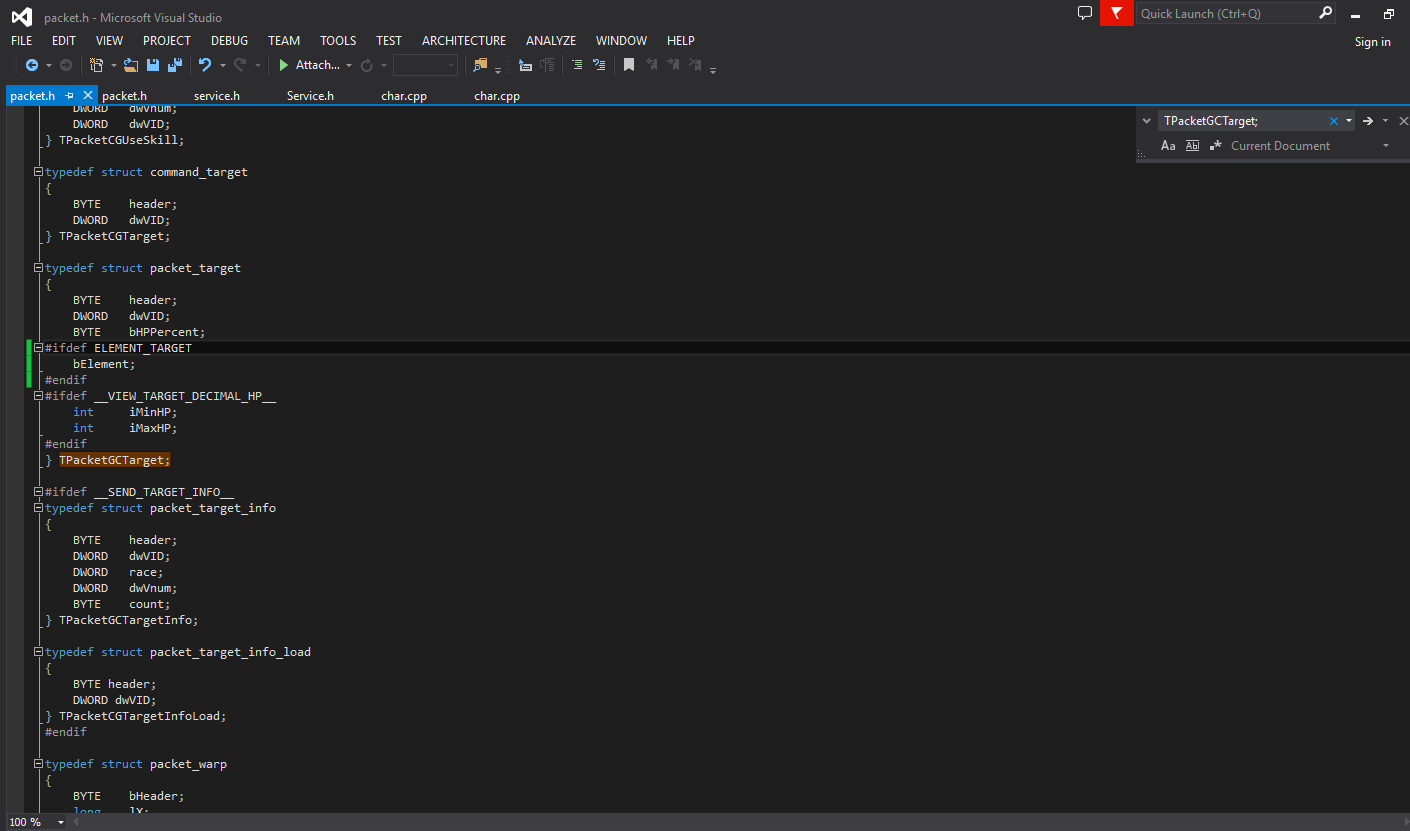Switch to the lowercase service.h tab
Image resolution: width=1410 pixels, height=831 pixels.
217,96
